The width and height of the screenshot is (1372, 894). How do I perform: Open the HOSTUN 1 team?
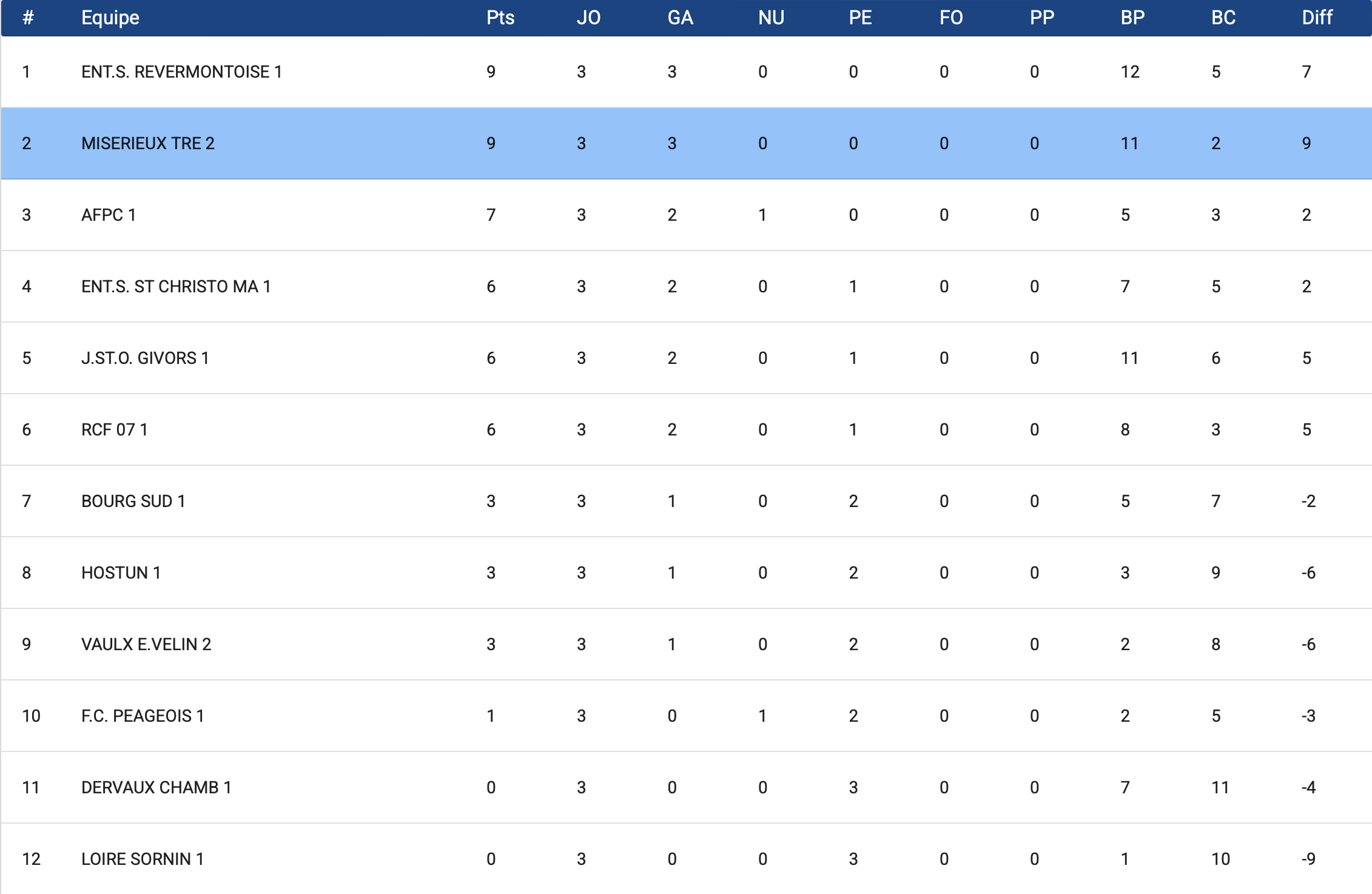121,573
